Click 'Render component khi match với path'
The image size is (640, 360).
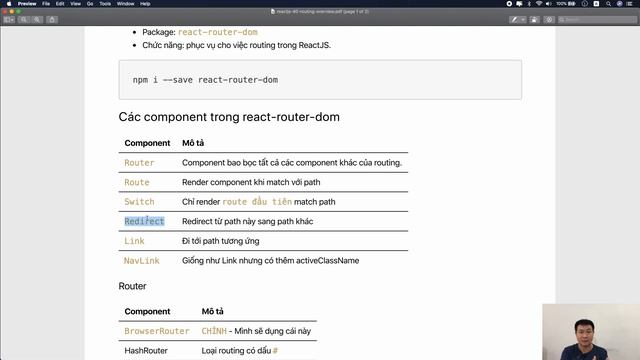tap(251, 182)
